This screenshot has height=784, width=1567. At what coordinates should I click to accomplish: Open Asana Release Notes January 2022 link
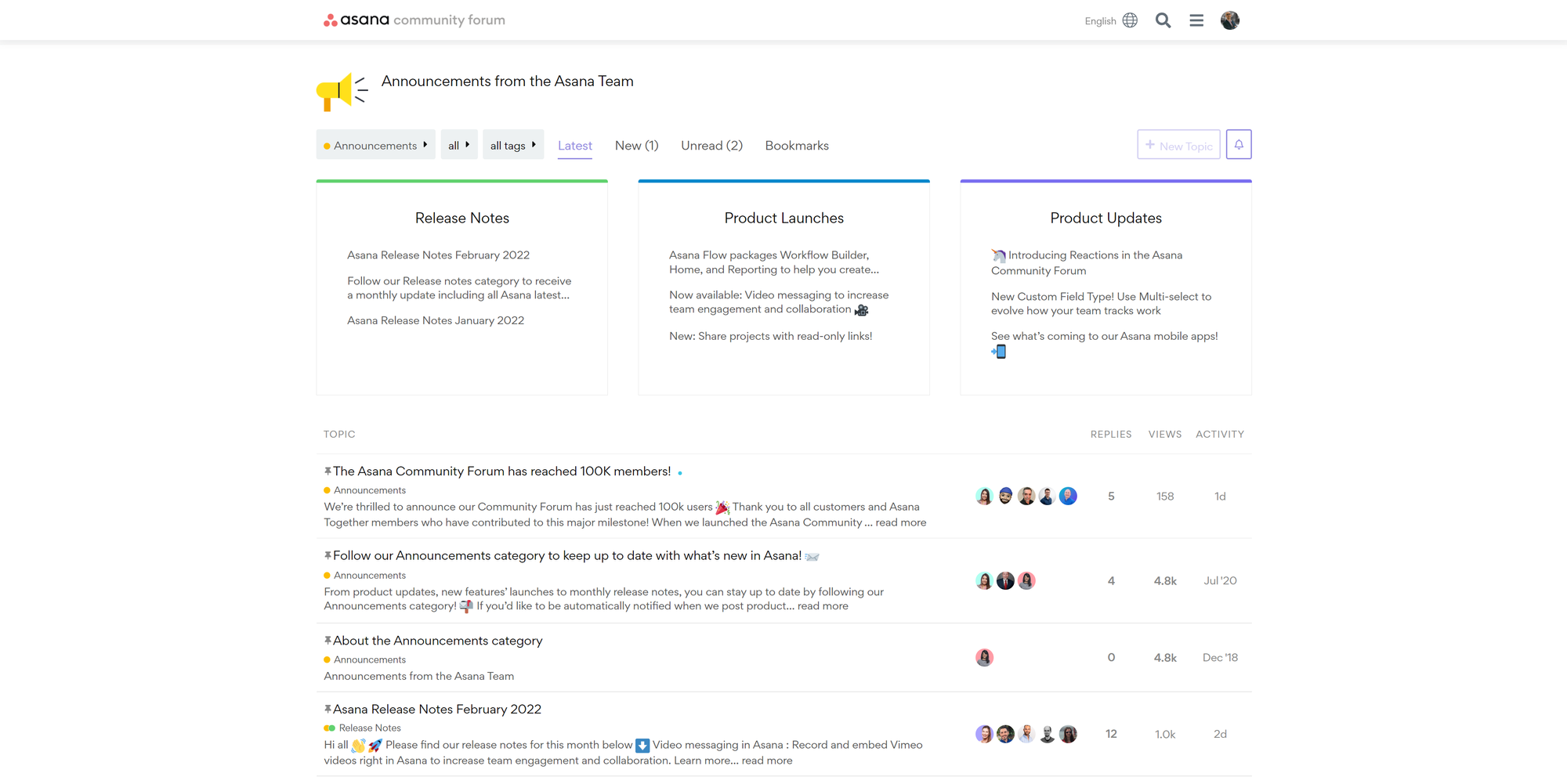click(x=436, y=320)
